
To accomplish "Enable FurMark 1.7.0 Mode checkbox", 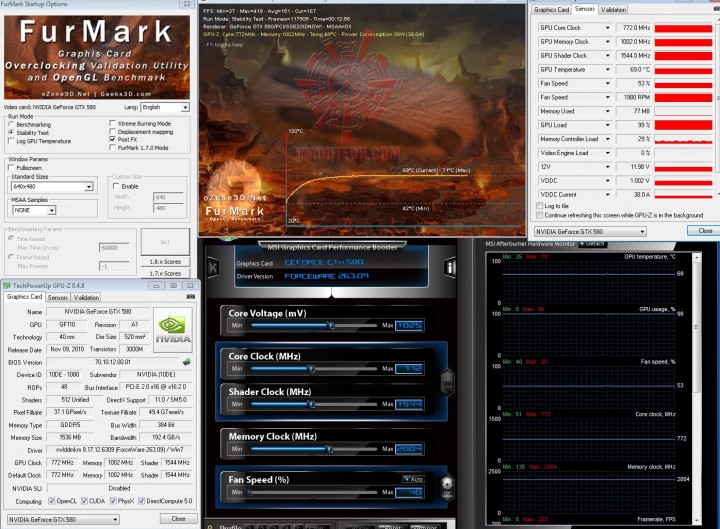I will [112, 147].
